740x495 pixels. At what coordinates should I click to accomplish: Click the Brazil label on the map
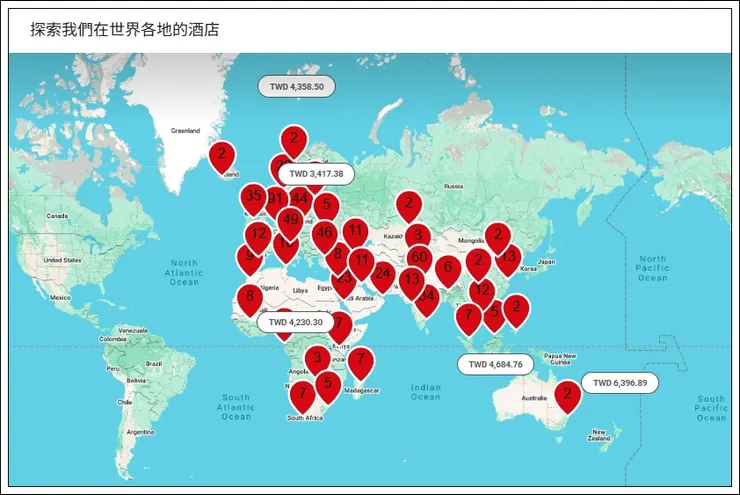(154, 364)
